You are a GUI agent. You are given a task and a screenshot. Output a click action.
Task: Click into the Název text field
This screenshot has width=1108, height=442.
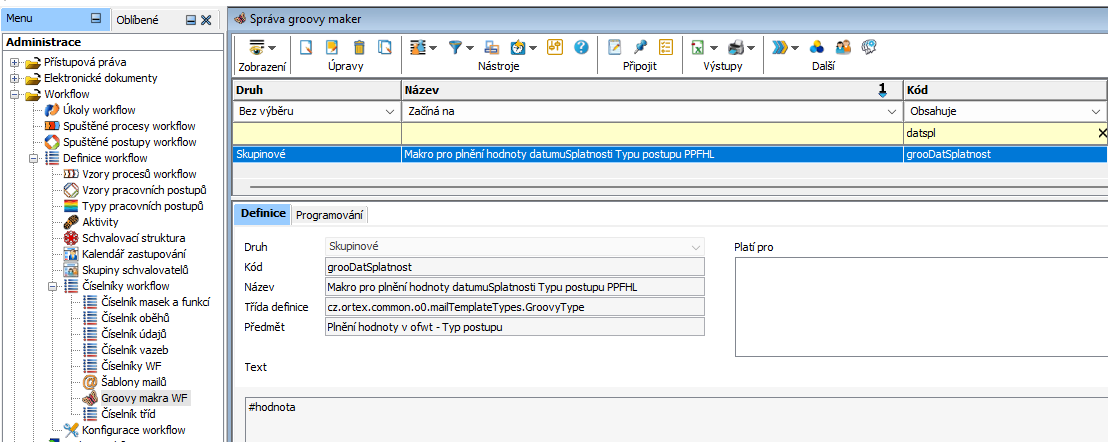pyautogui.click(x=515, y=287)
